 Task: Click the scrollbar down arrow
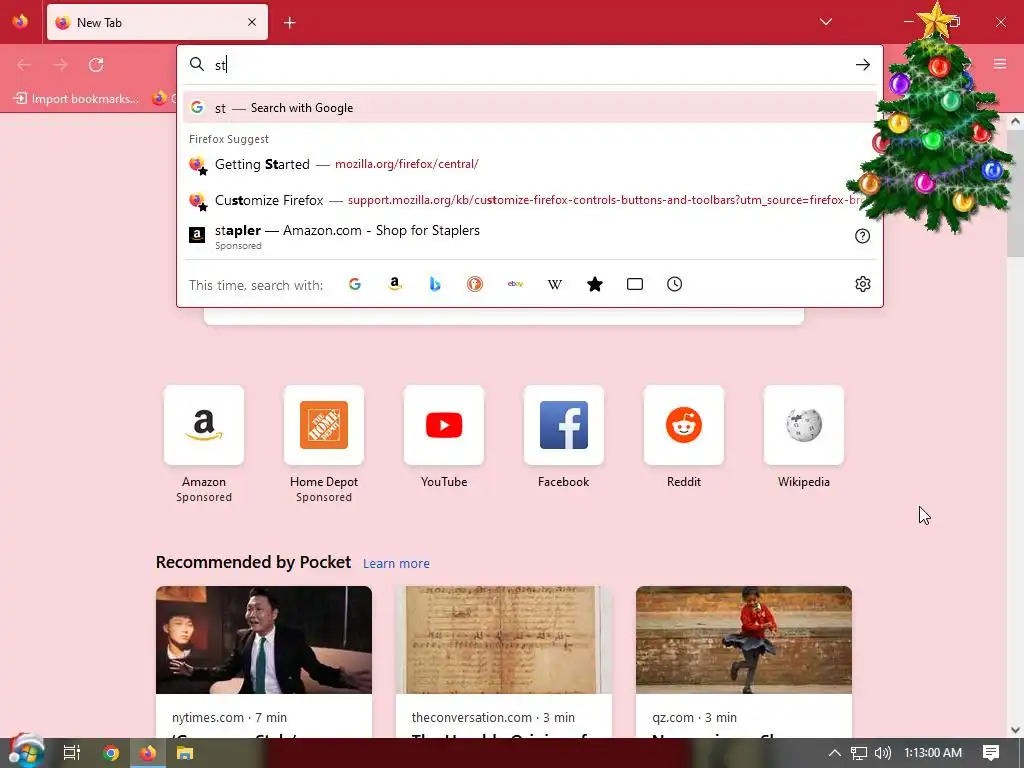point(1016,730)
